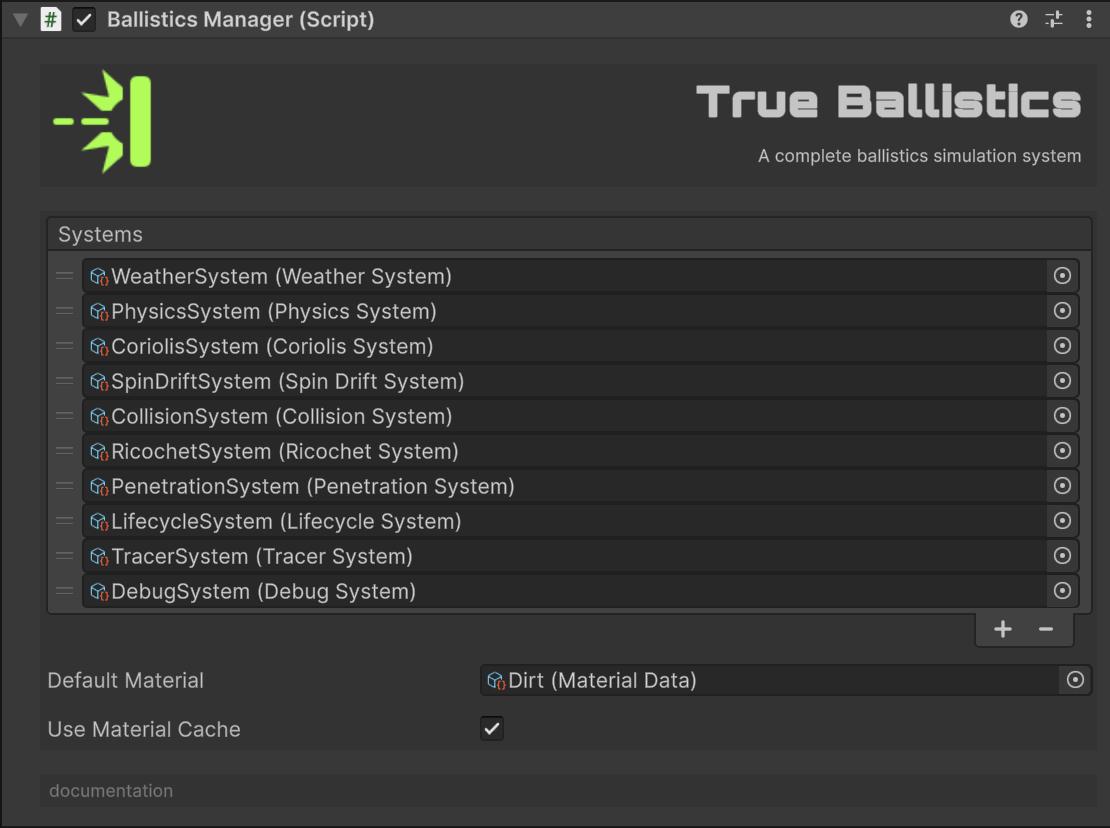Click drag handle of LifecycleSystem row

[x=64, y=521]
